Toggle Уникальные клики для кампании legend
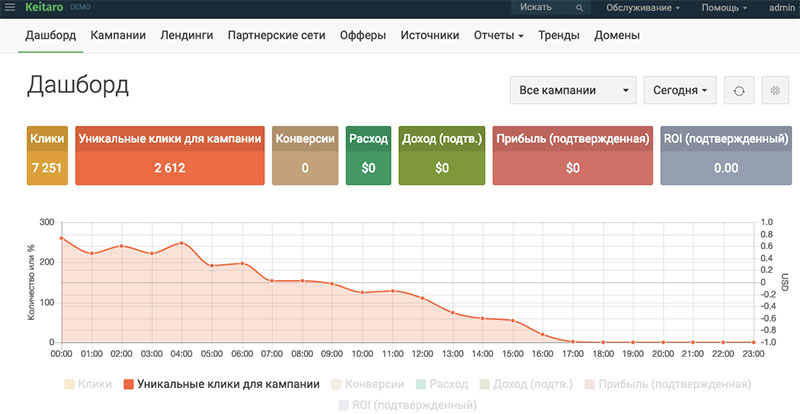This screenshot has width=800, height=414. tap(220, 383)
